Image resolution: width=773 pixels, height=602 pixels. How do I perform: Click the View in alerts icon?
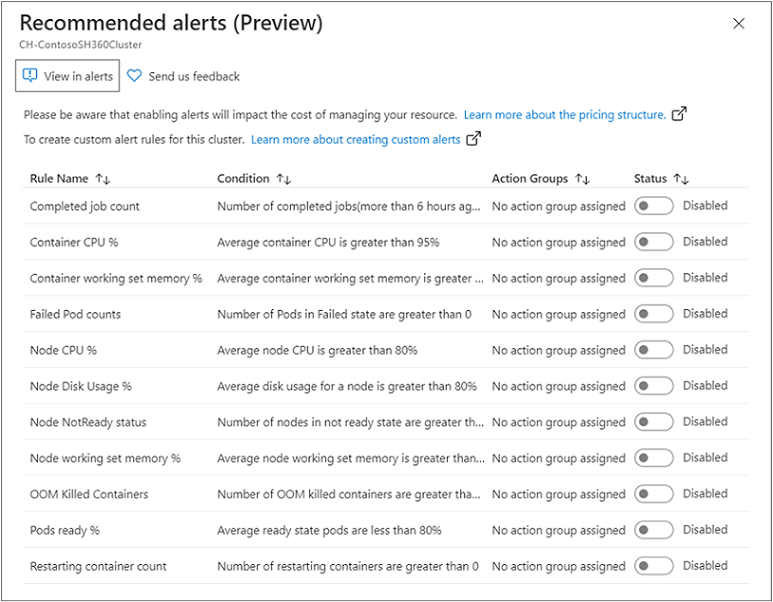click(30, 76)
